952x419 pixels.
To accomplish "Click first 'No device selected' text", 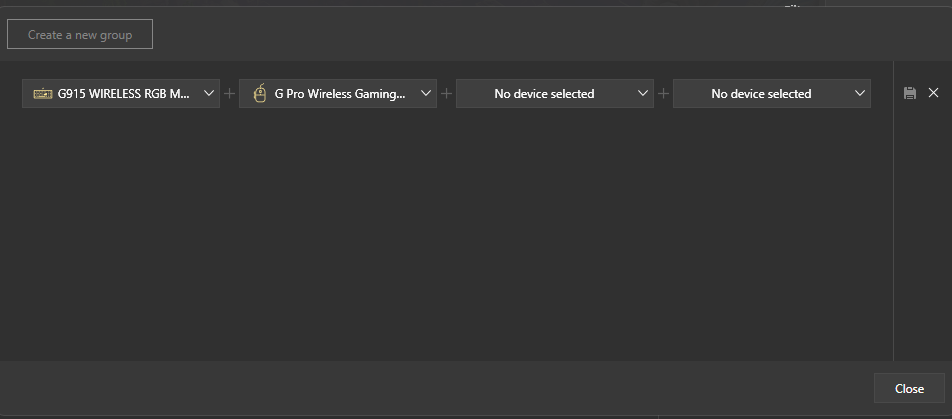I will (544, 94).
